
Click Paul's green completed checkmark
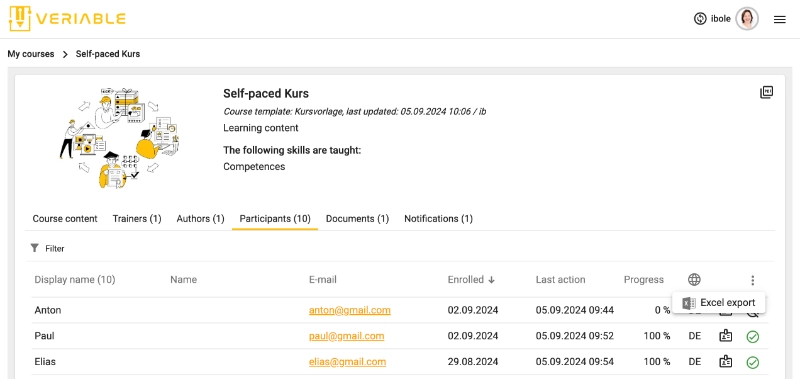click(753, 336)
